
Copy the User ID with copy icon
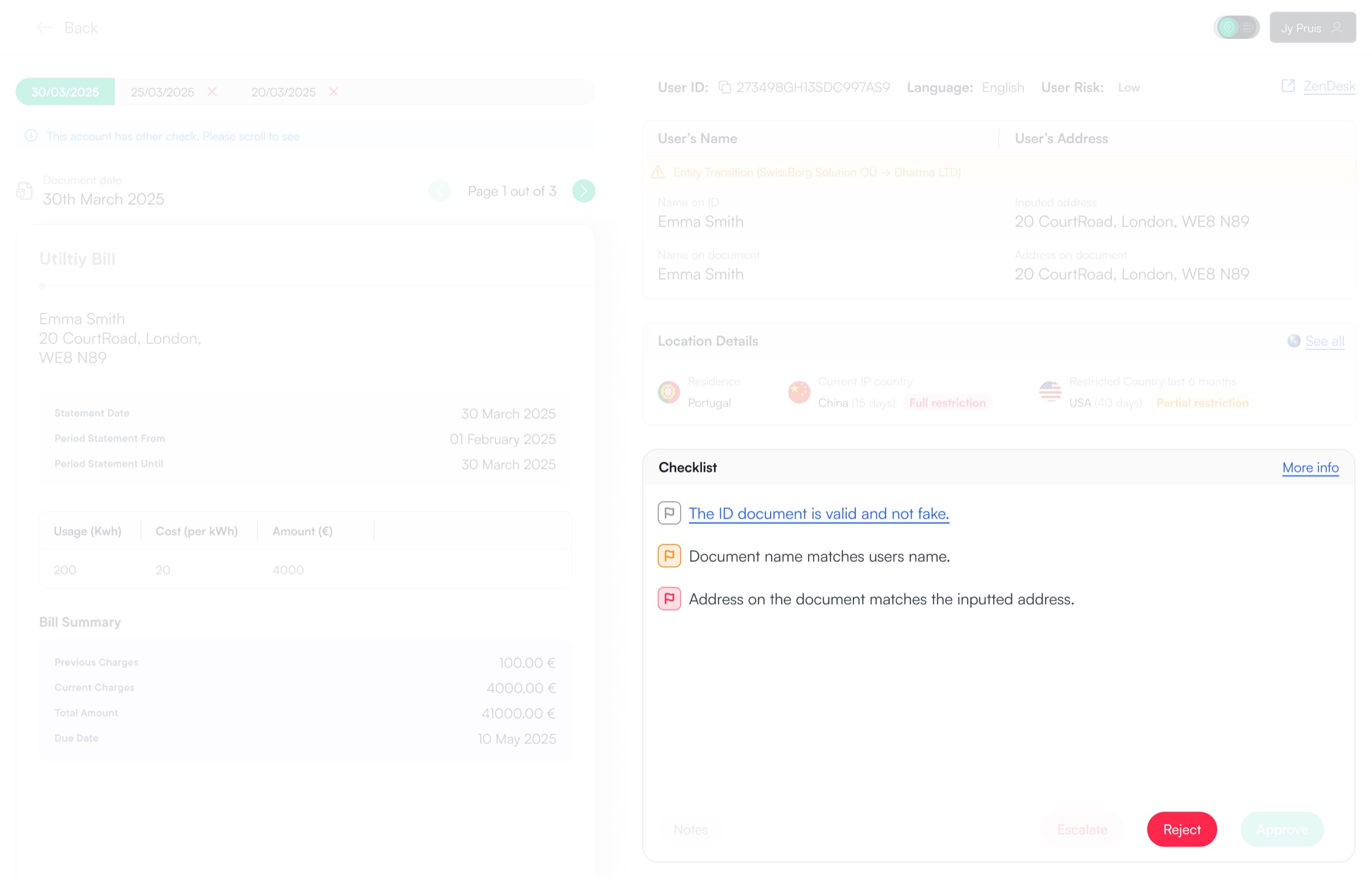pos(725,88)
